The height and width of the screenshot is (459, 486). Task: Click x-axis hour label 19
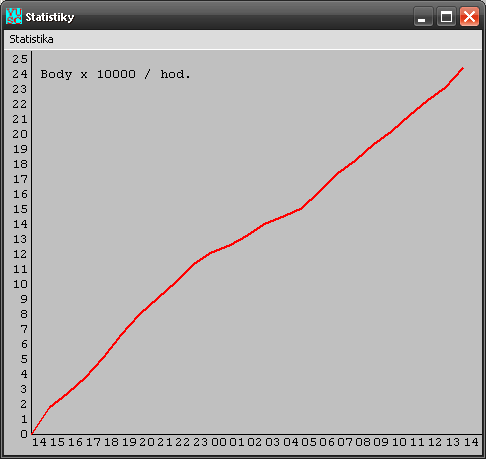[x=129, y=442]
